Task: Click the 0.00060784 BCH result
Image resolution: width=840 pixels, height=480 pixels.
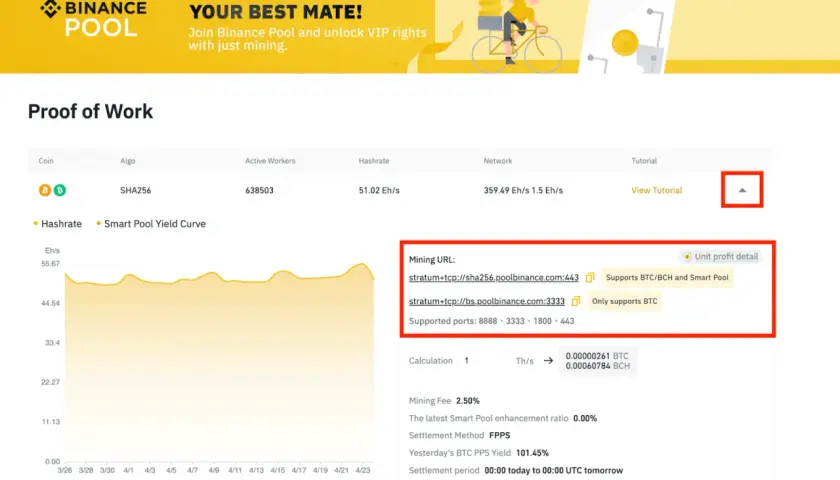Action: pos(597,366)
